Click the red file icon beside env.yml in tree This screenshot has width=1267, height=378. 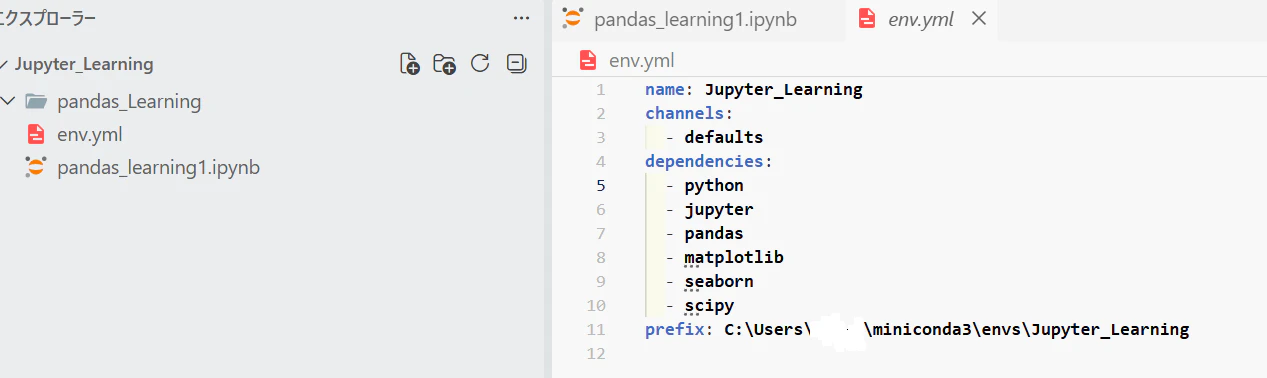tap(36, 134)
